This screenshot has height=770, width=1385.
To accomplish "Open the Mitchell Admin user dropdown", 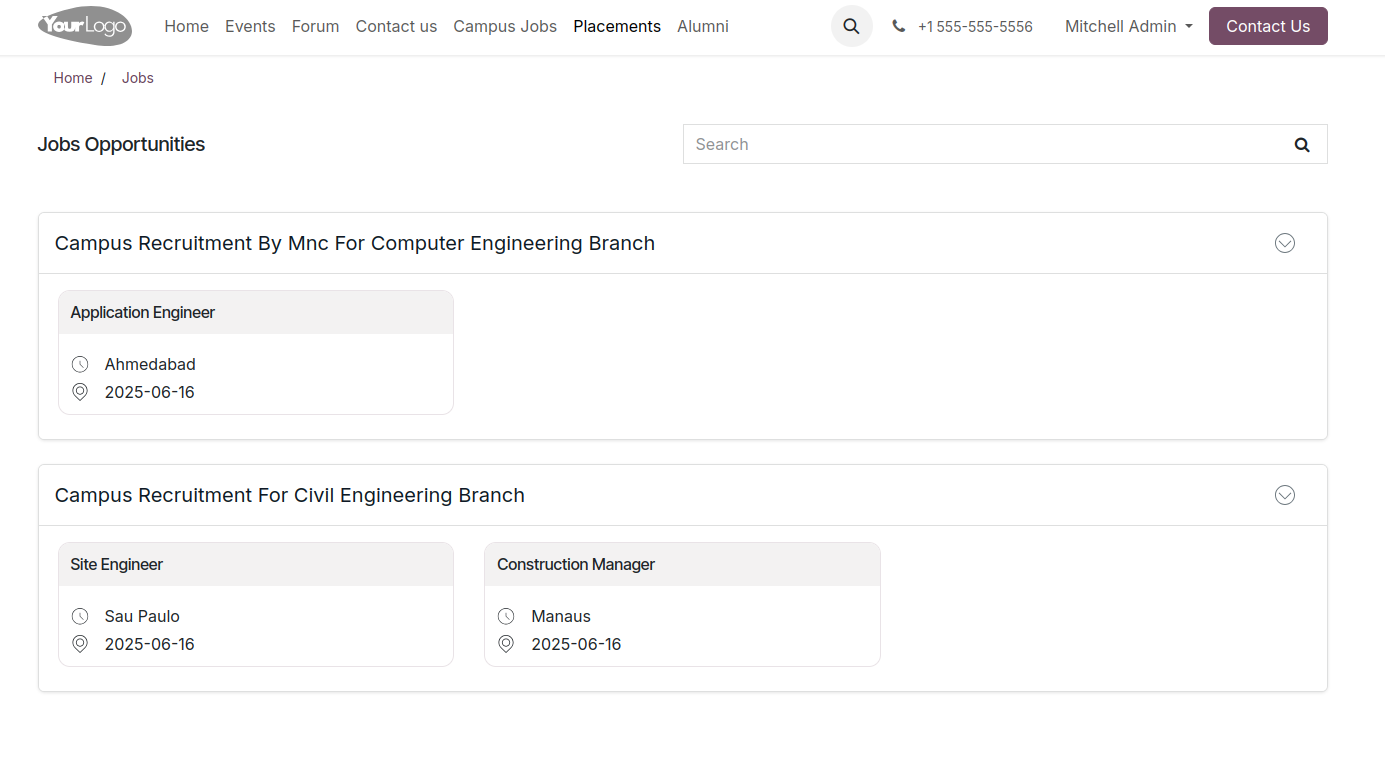I will point(1129,26).
